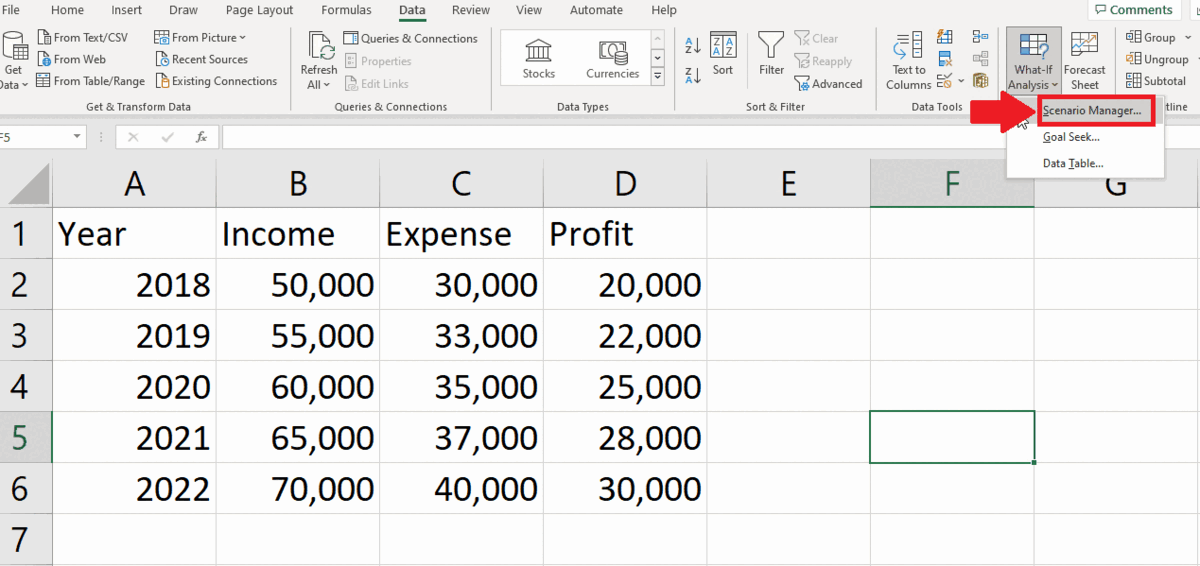The width and height of the screenshot is (1200, 566).
Task: Click Edit Links in the ribbon
Action: point(376,84)
